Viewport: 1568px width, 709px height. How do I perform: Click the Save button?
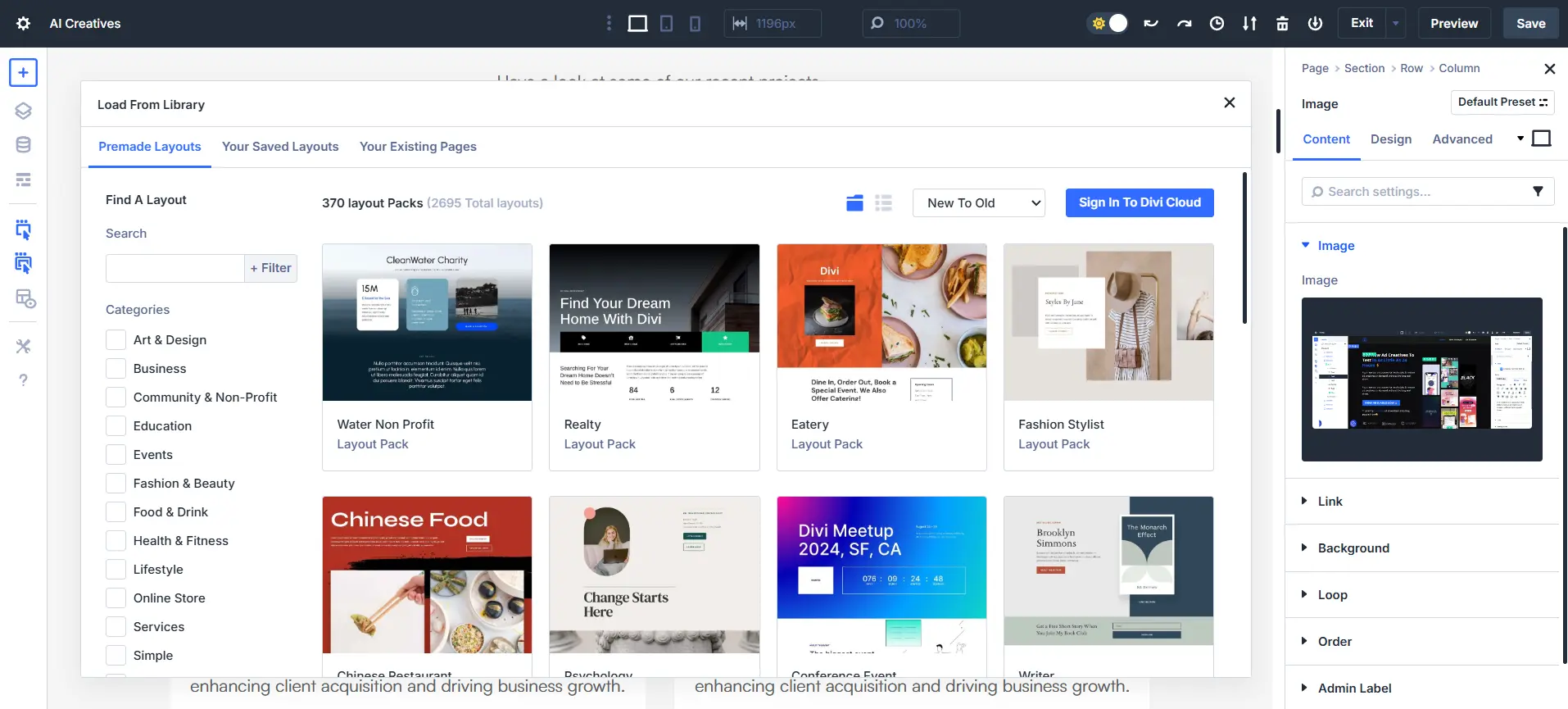tap(1530, 24)
